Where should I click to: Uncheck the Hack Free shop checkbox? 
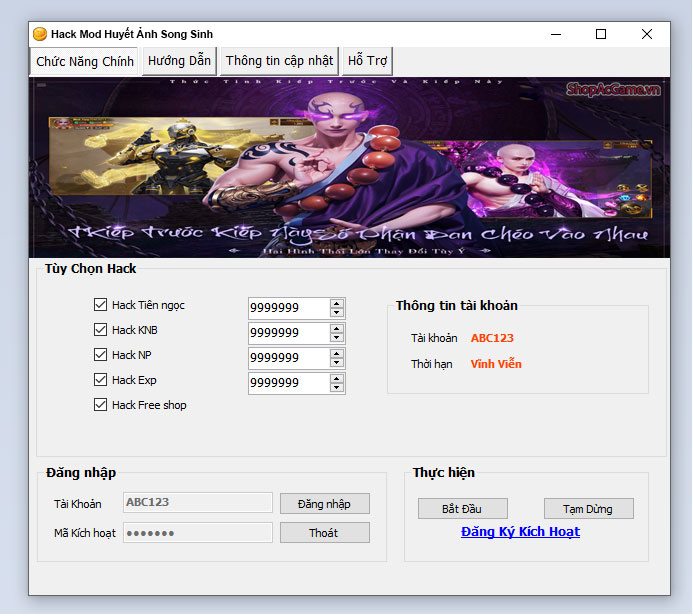tap(100, 405)
